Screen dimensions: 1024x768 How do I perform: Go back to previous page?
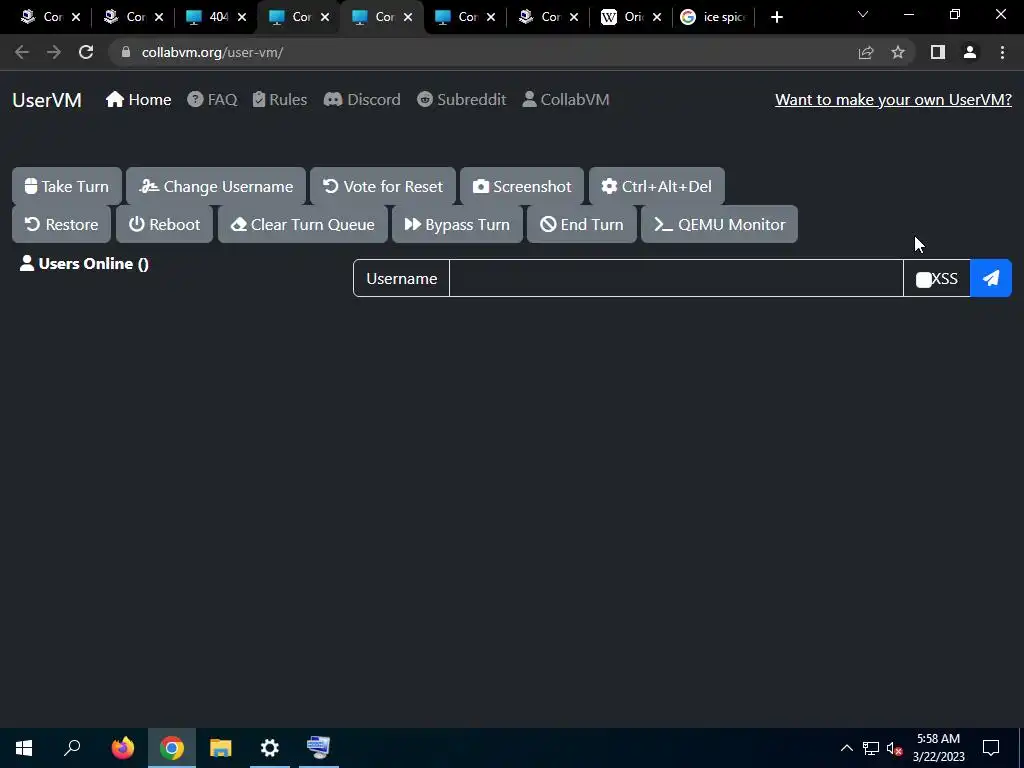(22, 52)
